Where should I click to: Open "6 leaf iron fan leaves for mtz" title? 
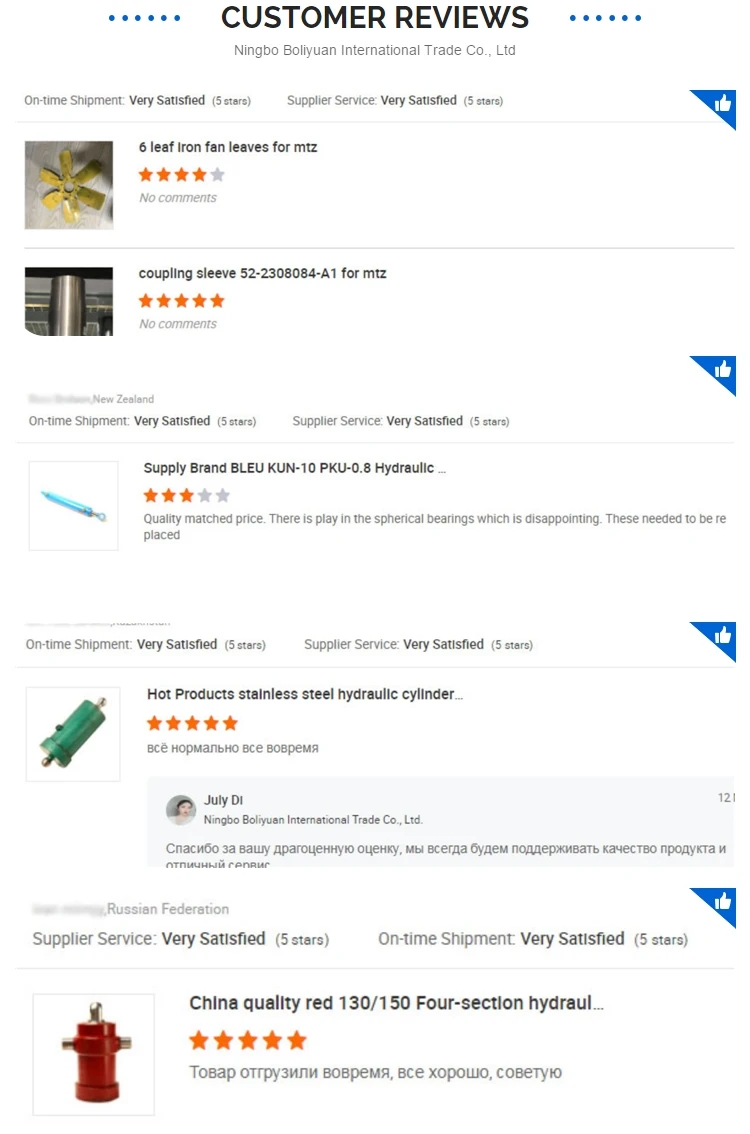228,147
